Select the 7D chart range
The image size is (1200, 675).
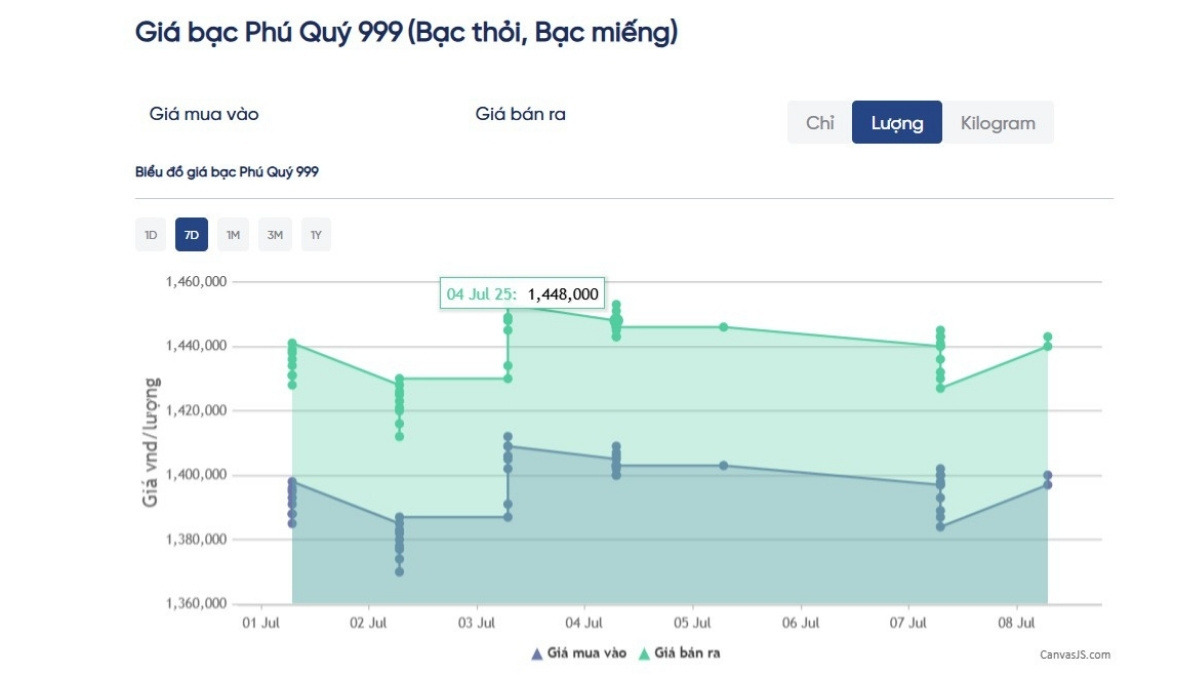point(191,235)
